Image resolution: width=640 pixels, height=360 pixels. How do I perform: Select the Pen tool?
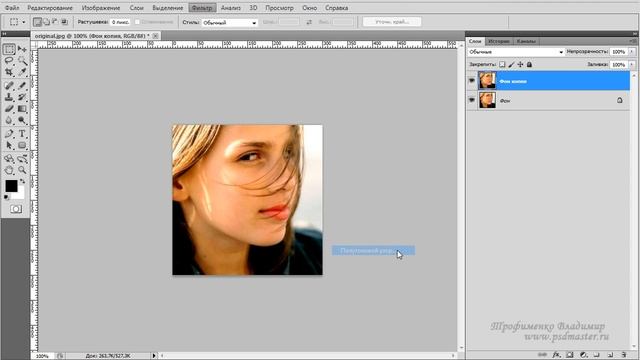pyautogui.click(x=9, y=133)
